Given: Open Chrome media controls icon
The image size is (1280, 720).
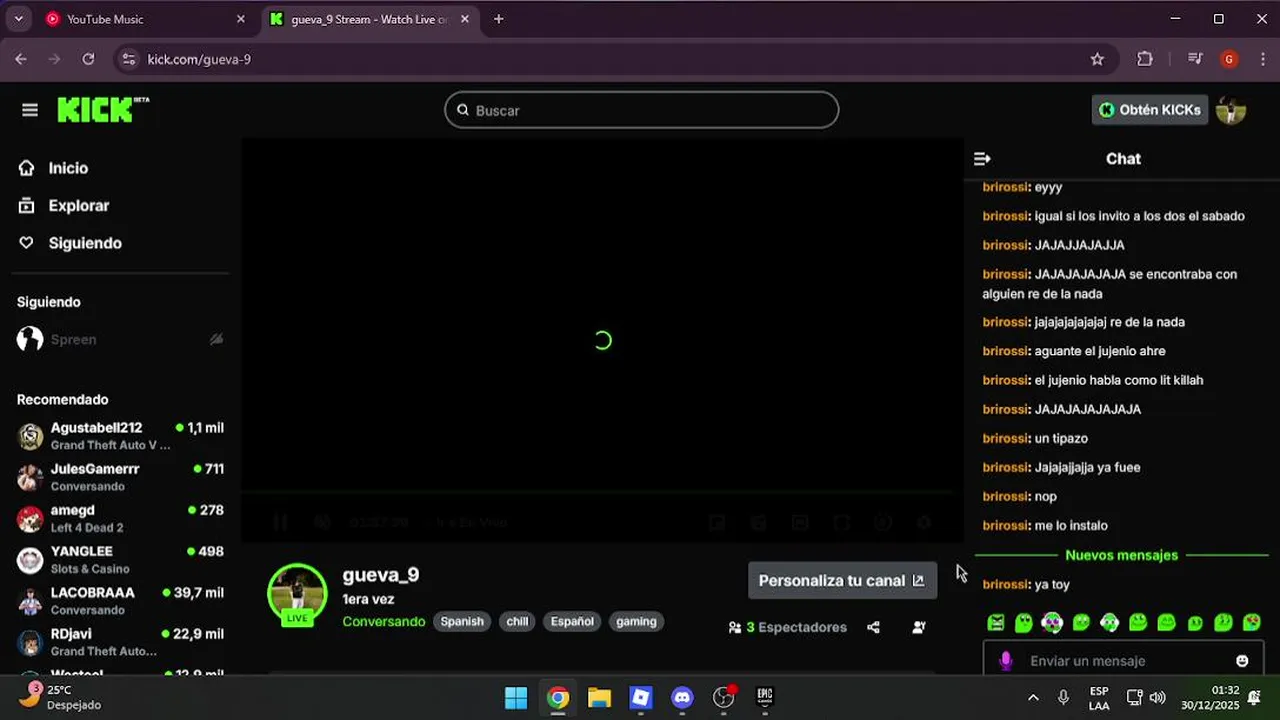Looking at the screenshot, I should 1194,59.
